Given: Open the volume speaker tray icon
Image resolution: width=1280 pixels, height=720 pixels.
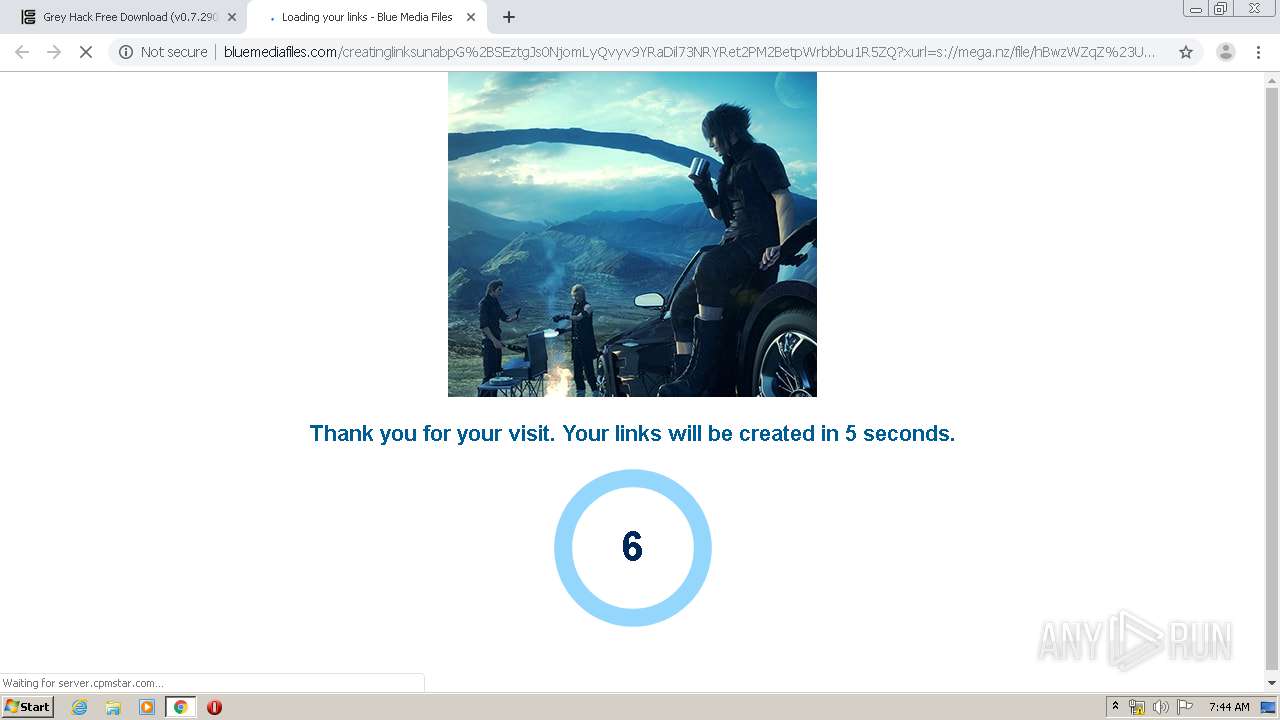Looking at the screenshot, I should tap(1161, 707).
